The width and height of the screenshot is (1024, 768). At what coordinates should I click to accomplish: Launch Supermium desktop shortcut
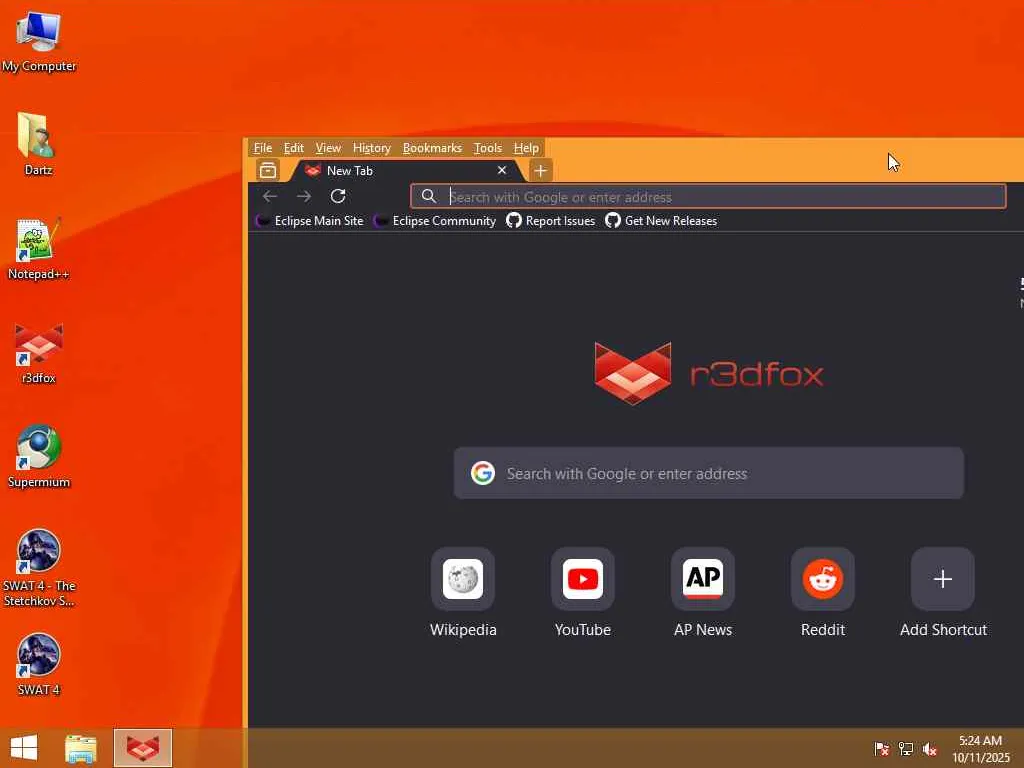point(38,456)
